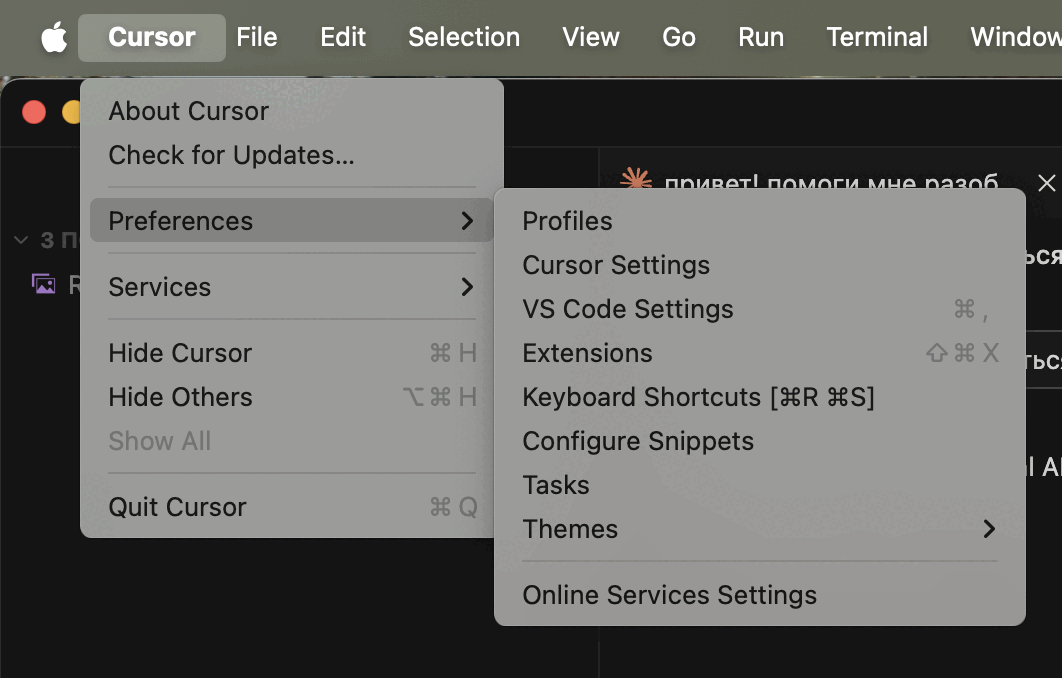The width and height of the screenshot is (1062, 678).
Task: Collapse the explorer folder chevron
Action: pos(21,240)
